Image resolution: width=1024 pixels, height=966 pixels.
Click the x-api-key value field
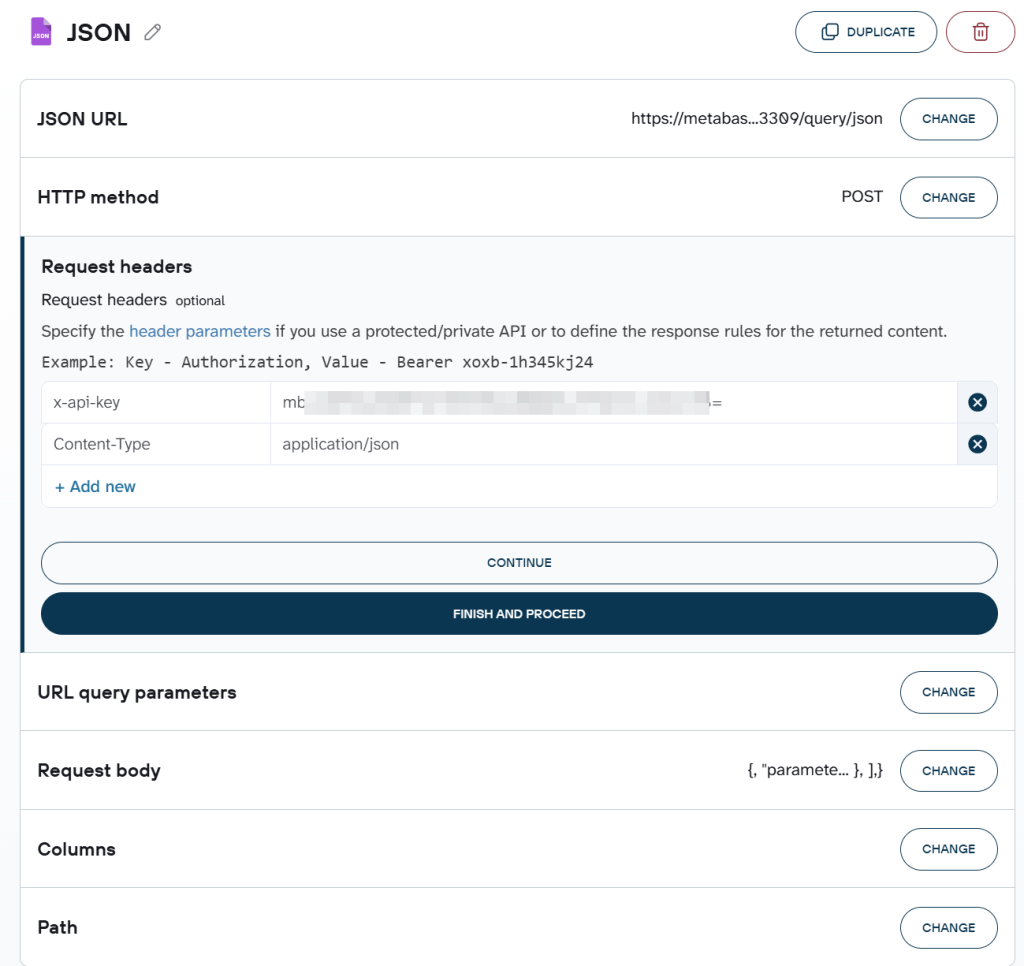coord(614,402)
